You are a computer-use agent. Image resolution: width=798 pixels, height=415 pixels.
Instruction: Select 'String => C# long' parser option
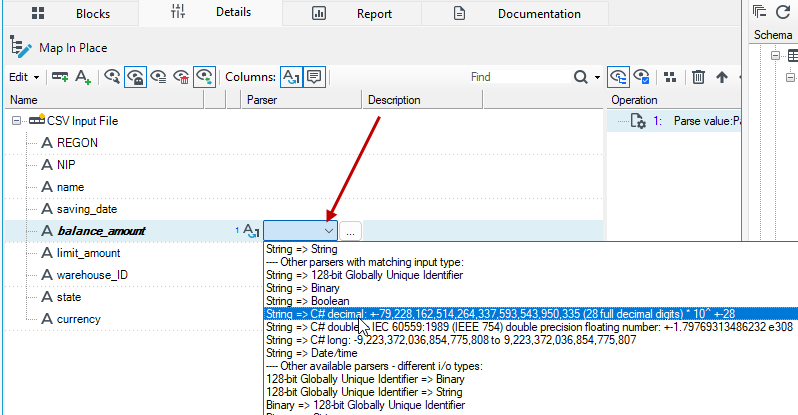pyautogui.click(x=451, y=340)
